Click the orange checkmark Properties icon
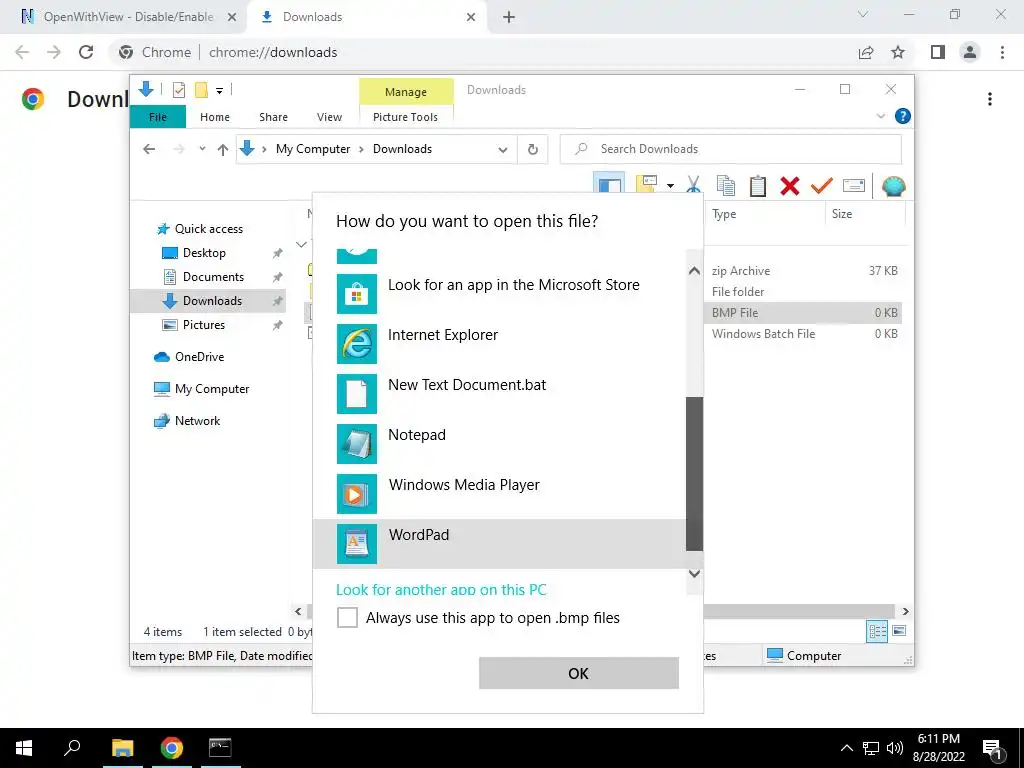 click(x=822, y=185)
